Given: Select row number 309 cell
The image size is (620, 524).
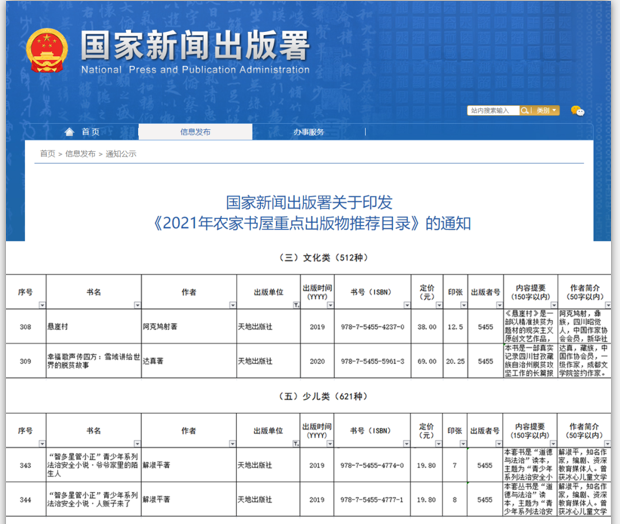Looking at the screenshot, I should tap(26, 361).
